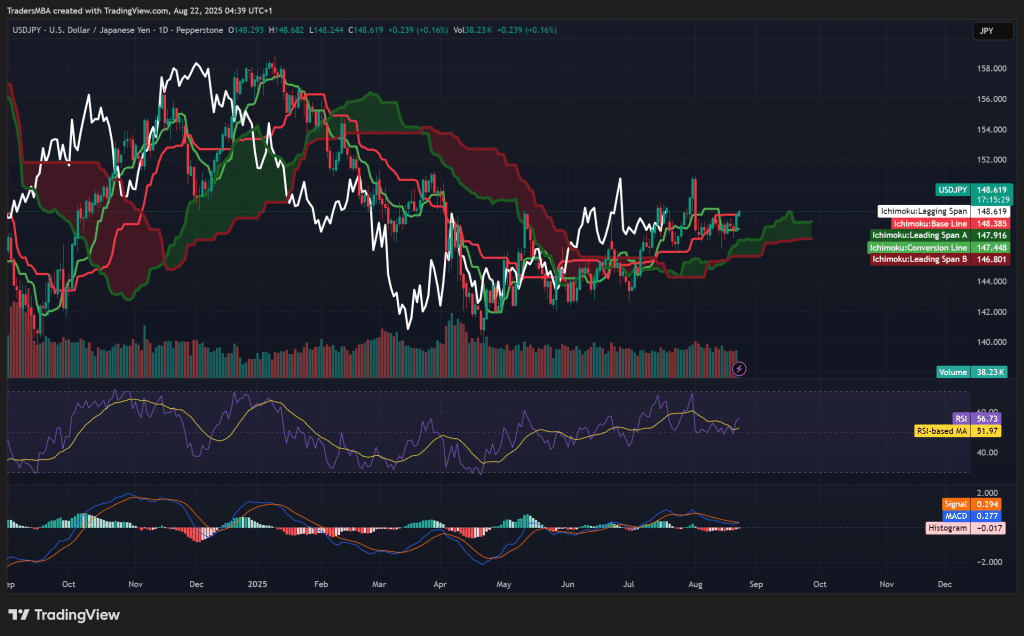This screenshot has height=636, width=1024.
Task: Click the JPY currency unit button
Action: pyautogui.click(x=991, y=31)
